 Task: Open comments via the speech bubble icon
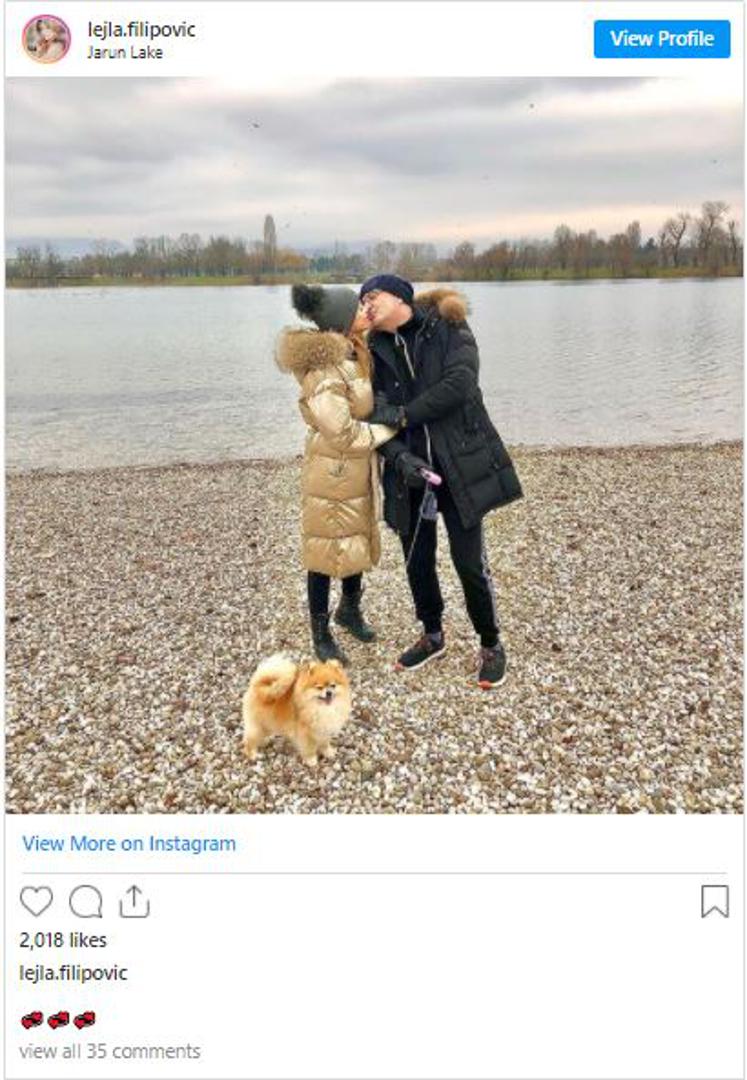pos(85,901)
